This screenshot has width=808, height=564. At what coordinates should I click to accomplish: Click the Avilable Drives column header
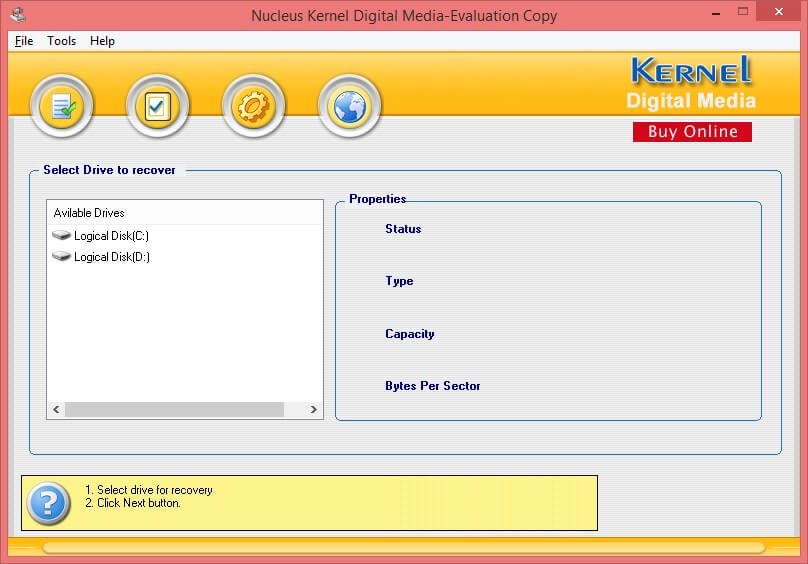185,212
